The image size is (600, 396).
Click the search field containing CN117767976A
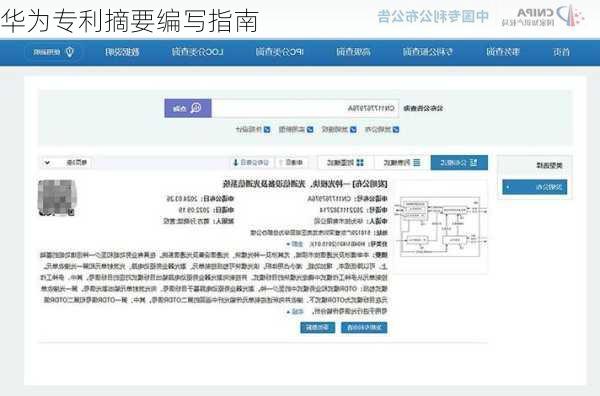tap(305, 108)
